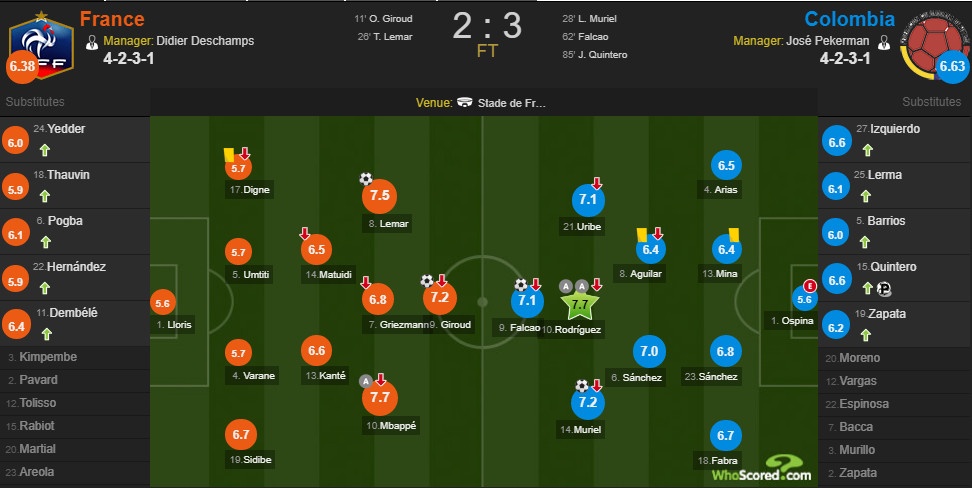Click the assist icon beside Mbappé
Image resolution: width=972 pixels, height=488 pixels.
[366, 380]
